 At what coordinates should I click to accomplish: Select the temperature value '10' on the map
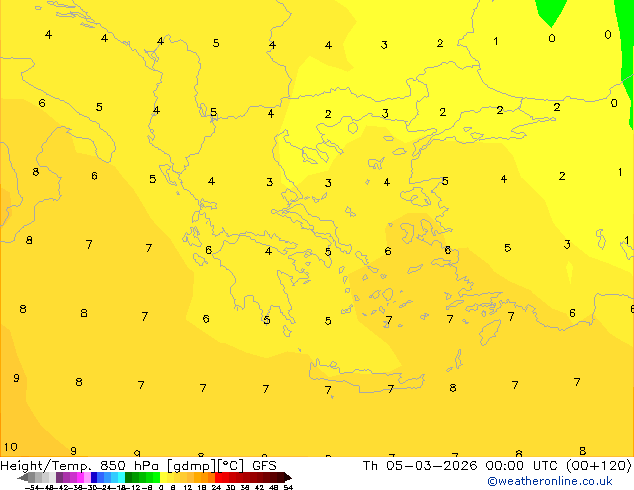(x=11, y=447)
